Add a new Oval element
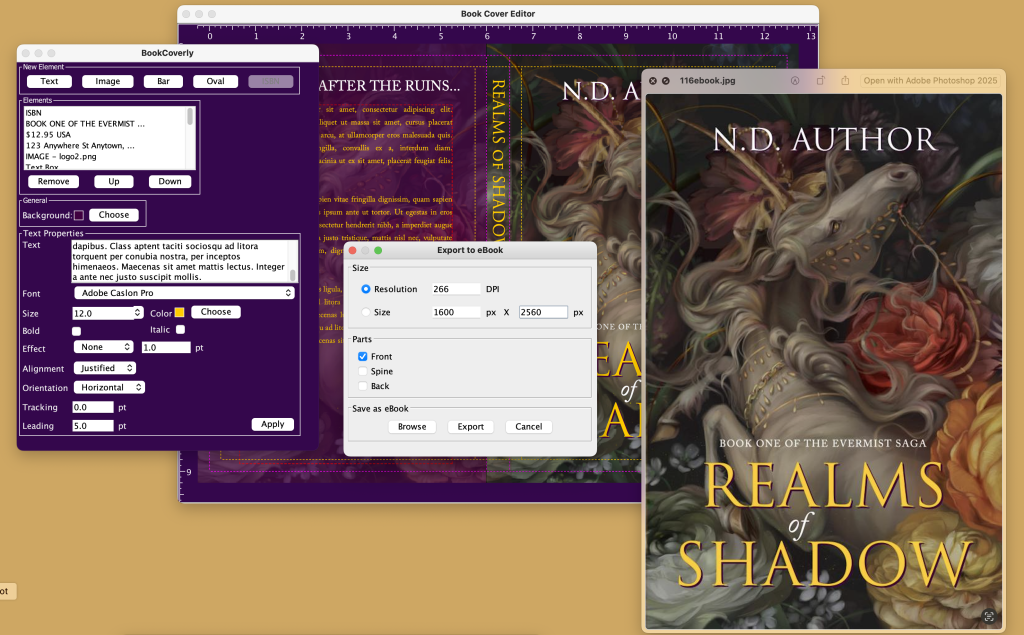 click(216, 81)
